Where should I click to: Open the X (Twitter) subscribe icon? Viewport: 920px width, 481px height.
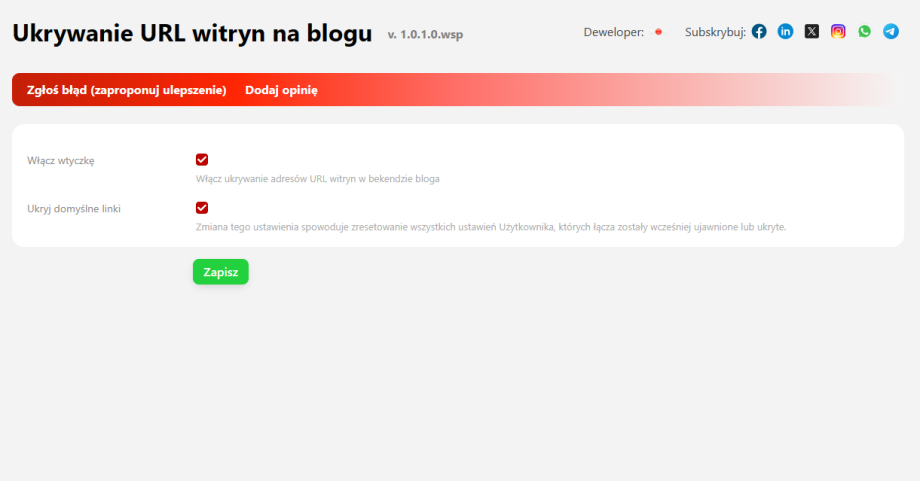point(811,32)
